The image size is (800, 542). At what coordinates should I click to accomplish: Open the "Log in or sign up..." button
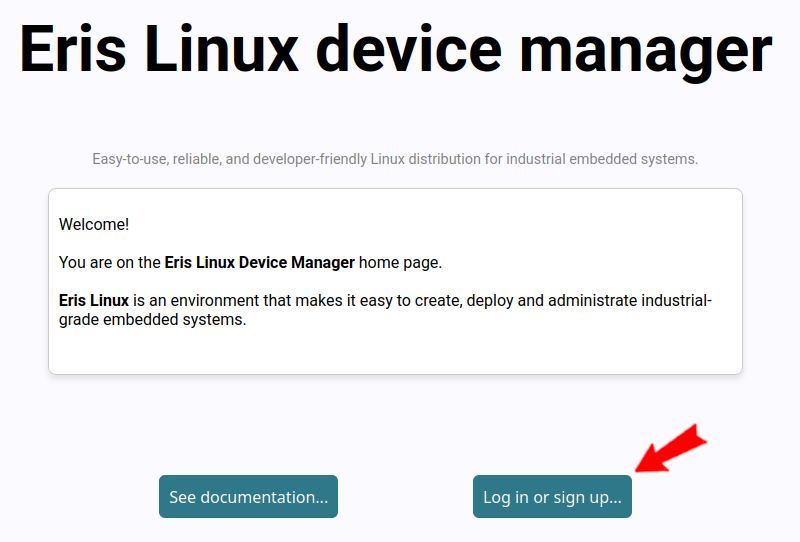(x=552, y=497)
